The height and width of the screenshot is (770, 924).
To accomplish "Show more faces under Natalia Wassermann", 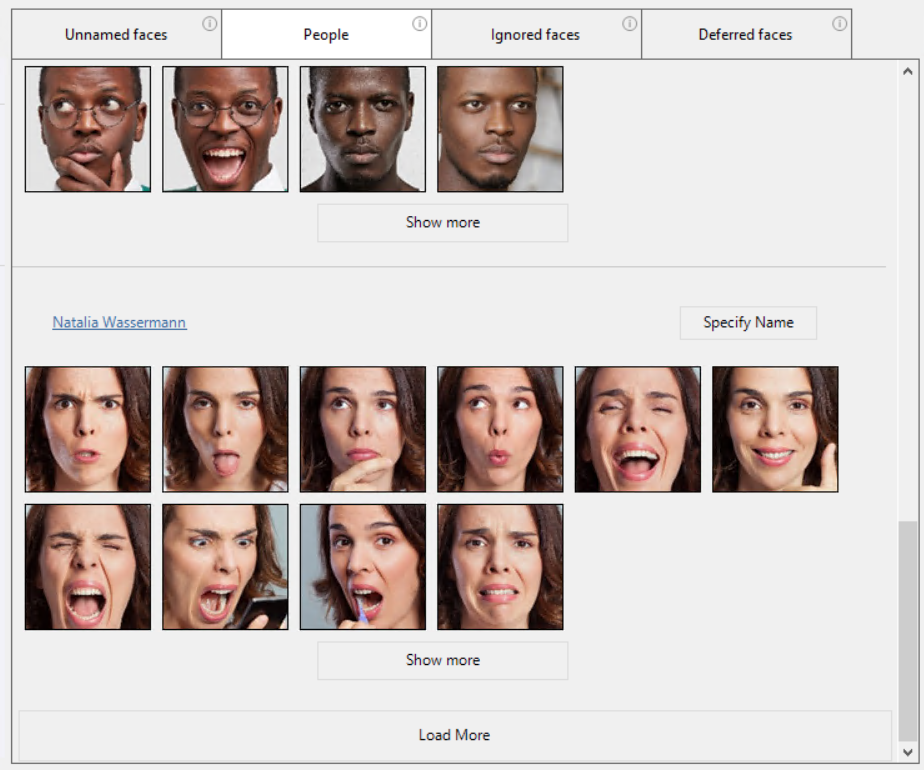I will click(x=442, y=661).
